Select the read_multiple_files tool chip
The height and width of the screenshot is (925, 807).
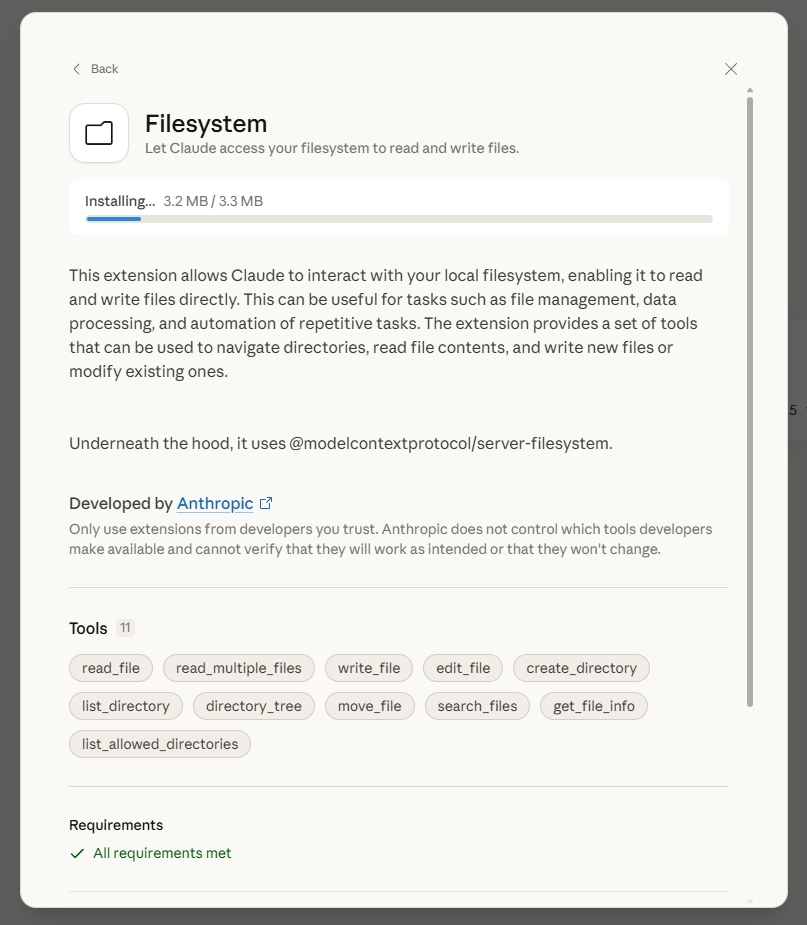click(239, 668)
